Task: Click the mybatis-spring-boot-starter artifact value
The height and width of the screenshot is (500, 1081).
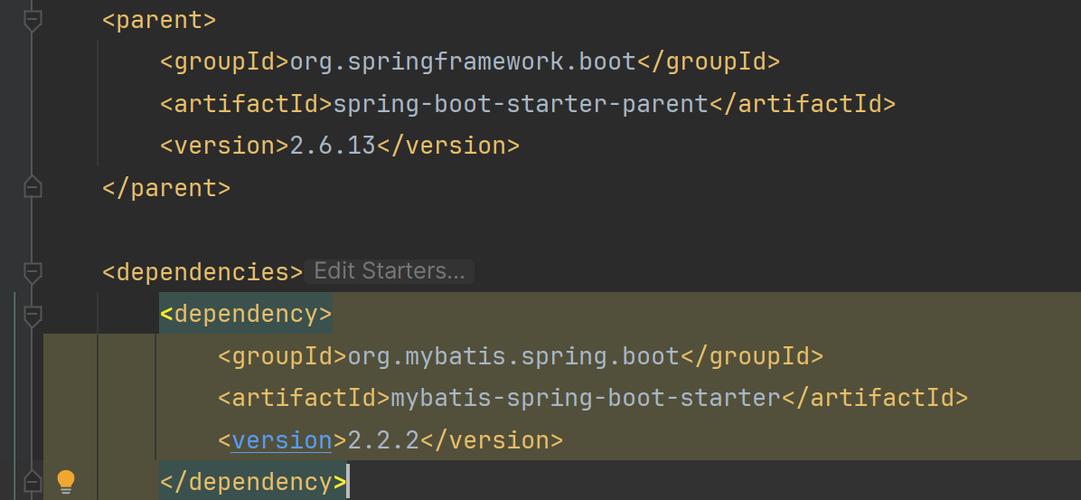Action: (585, 398)
